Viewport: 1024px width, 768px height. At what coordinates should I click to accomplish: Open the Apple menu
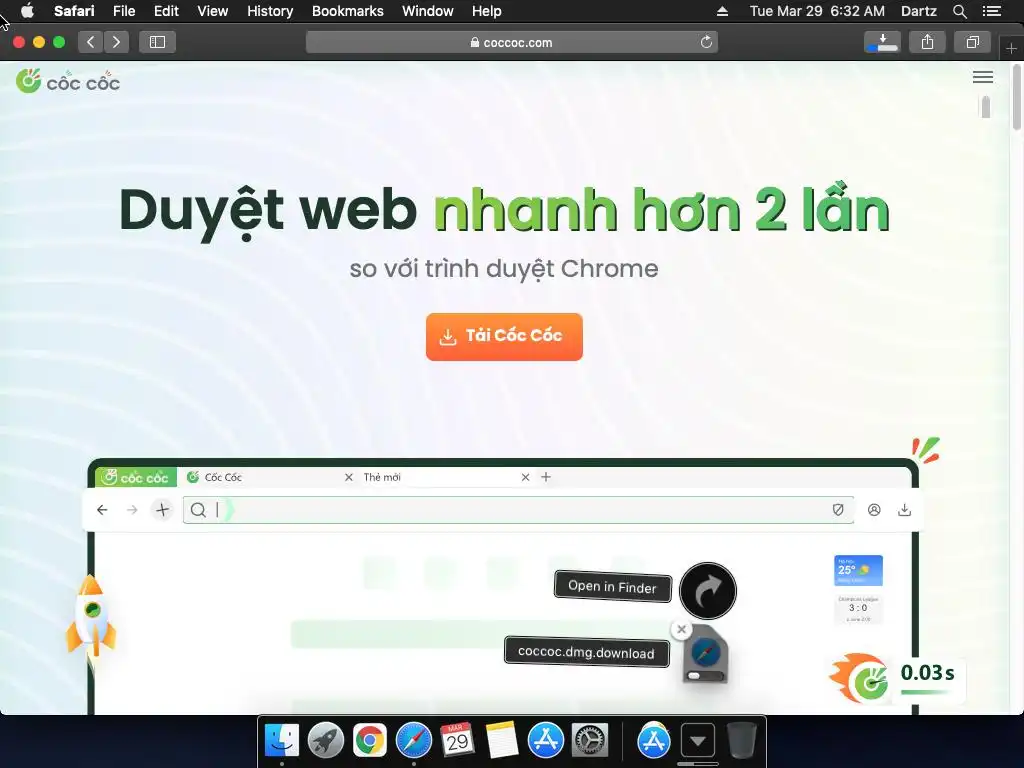tap(27, 11)
